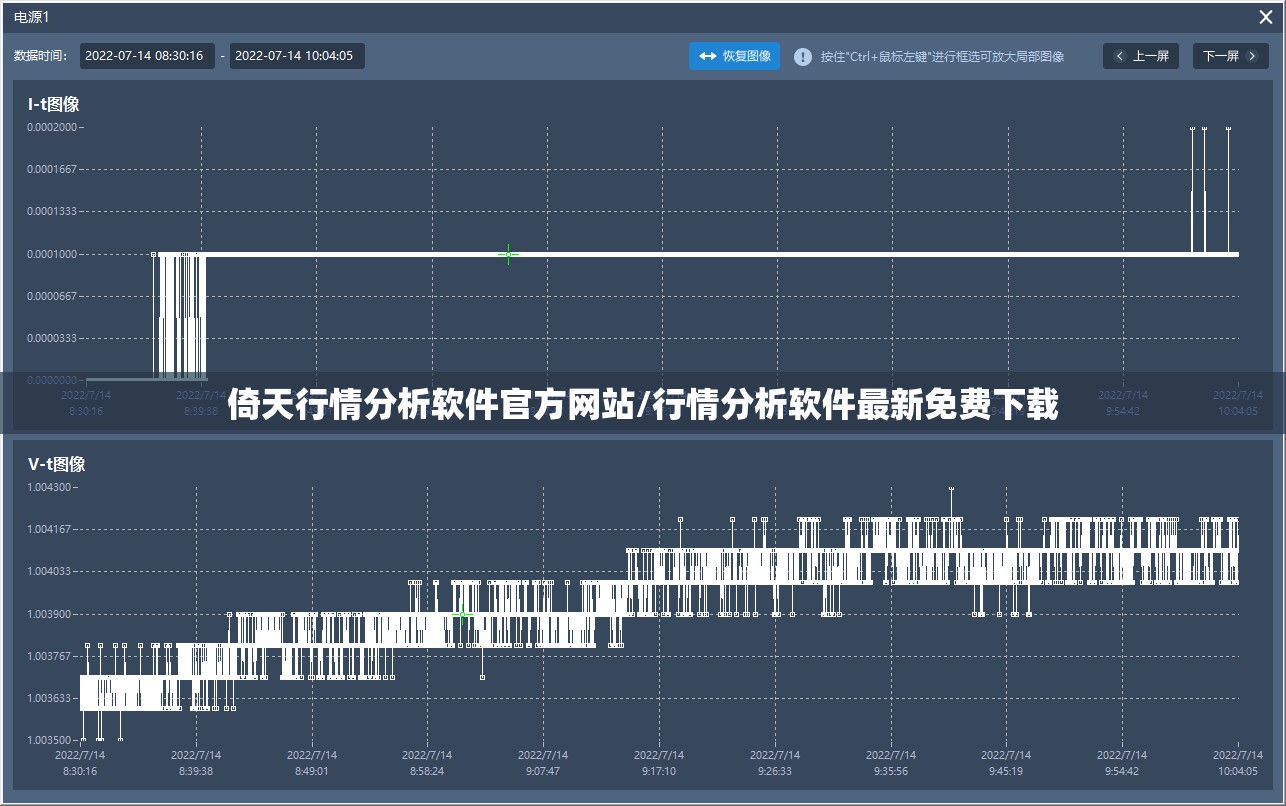Close the 电源1 dialog window
Screen dimensions: 1286x806
[1265, 17]
